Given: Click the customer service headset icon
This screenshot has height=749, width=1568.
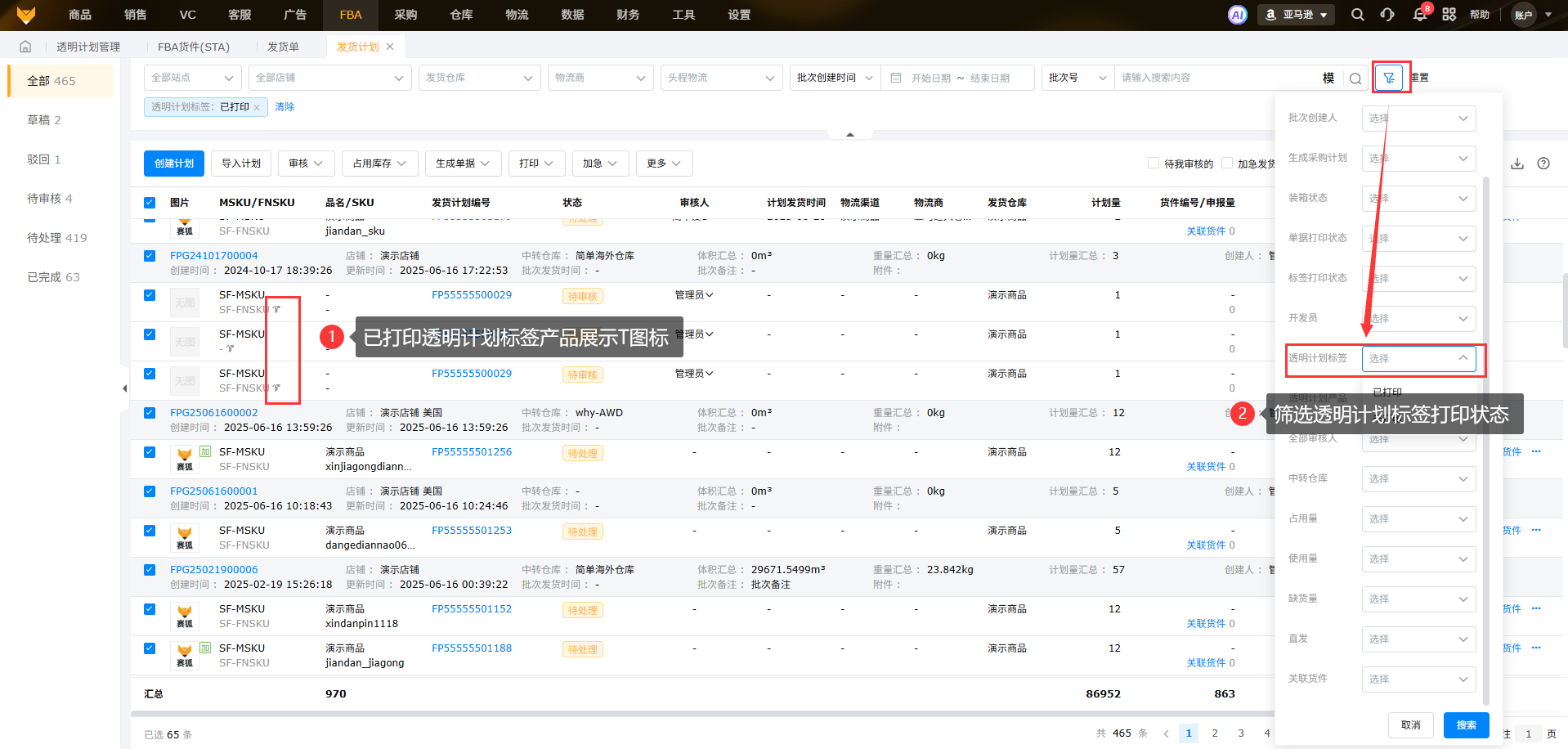Looking at the screenshot, I should (x=1387, y=15).
